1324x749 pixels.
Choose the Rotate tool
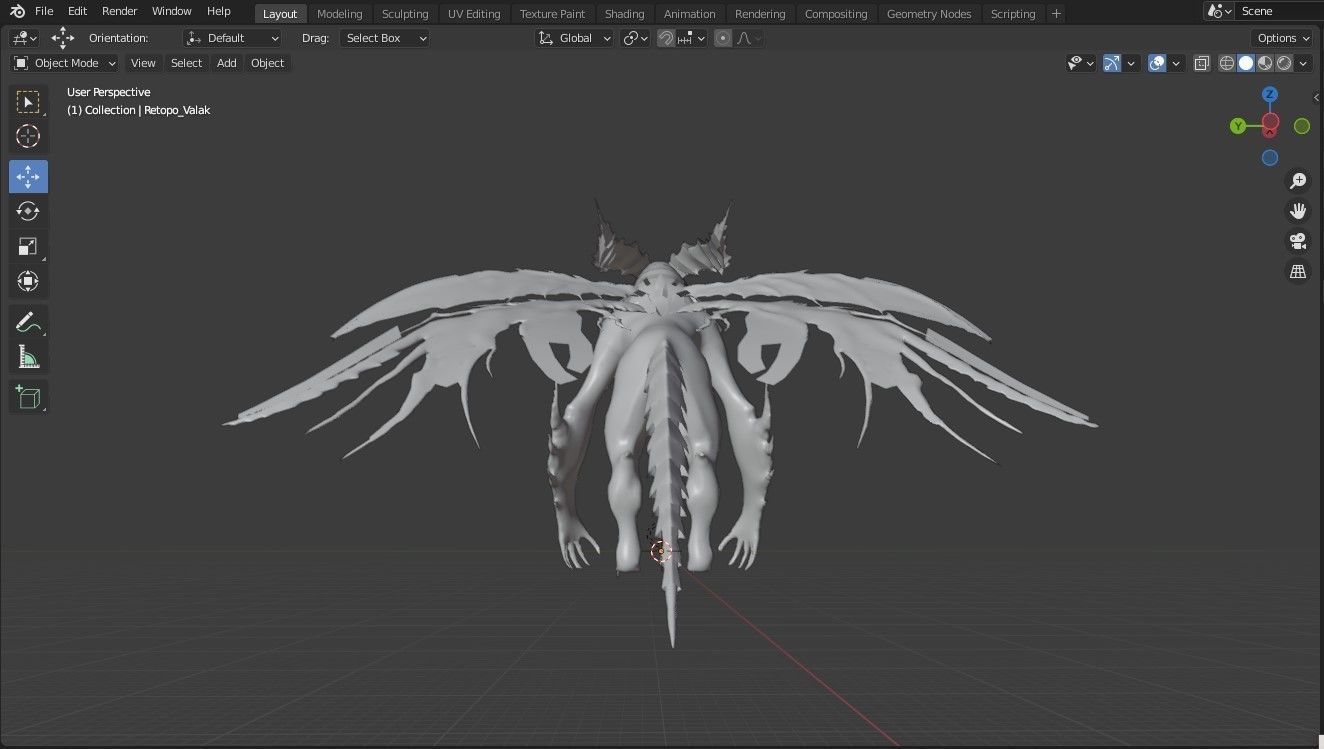pos(28,211)
